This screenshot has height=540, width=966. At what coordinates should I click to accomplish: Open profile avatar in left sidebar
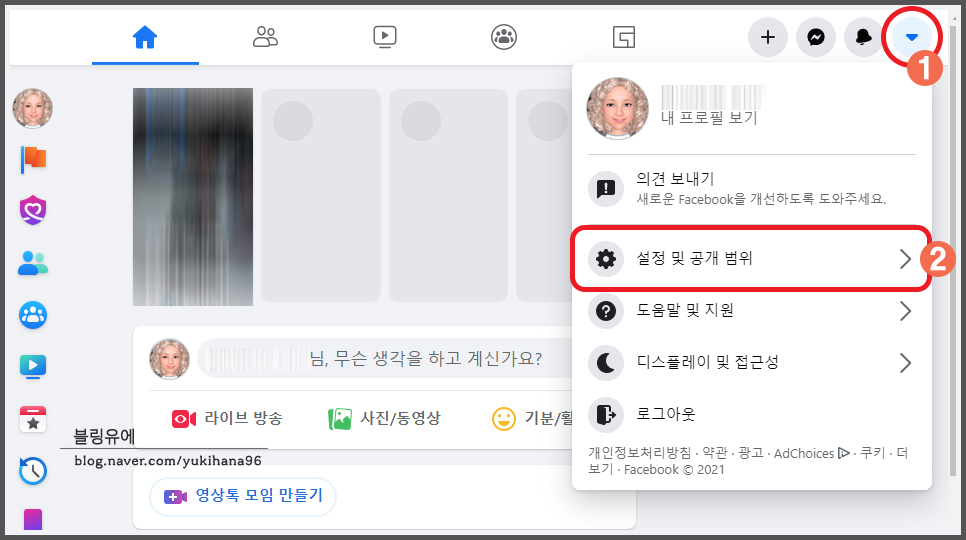33,108
